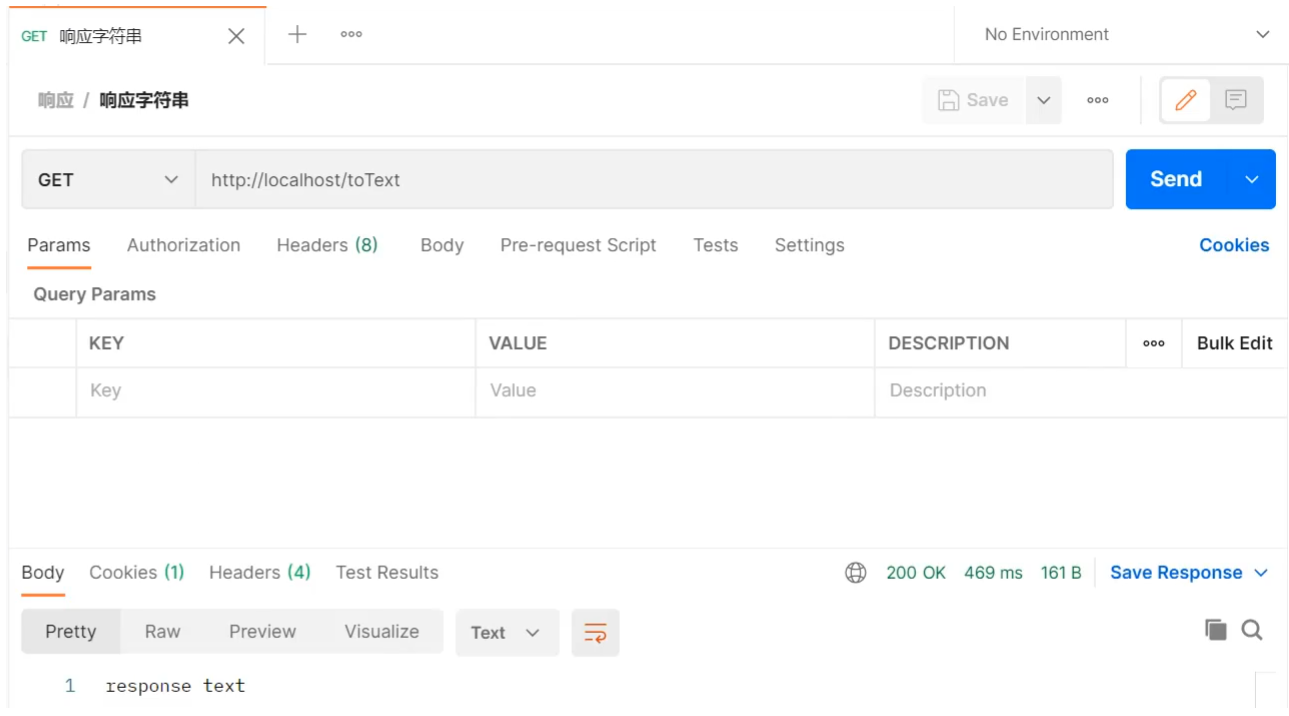Search the response using magnifier icon
The height and width of the screenshot is (716, 1289).
1252,630
